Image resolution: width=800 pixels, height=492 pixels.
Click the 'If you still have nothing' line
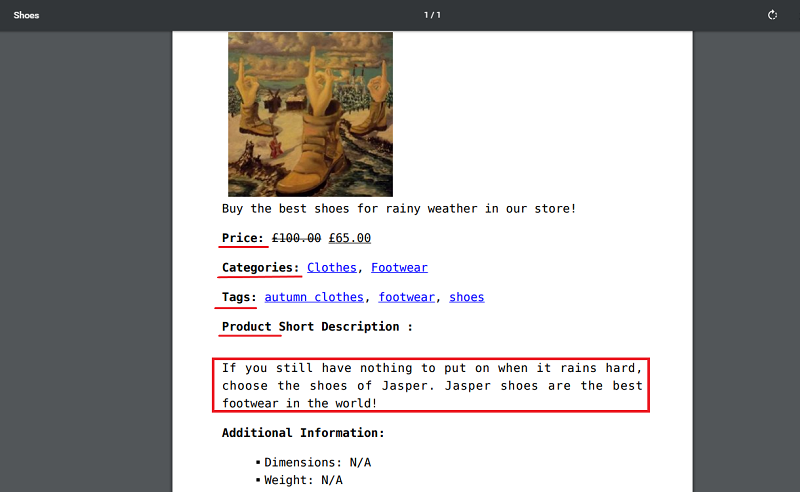click(x=432, y=368)
